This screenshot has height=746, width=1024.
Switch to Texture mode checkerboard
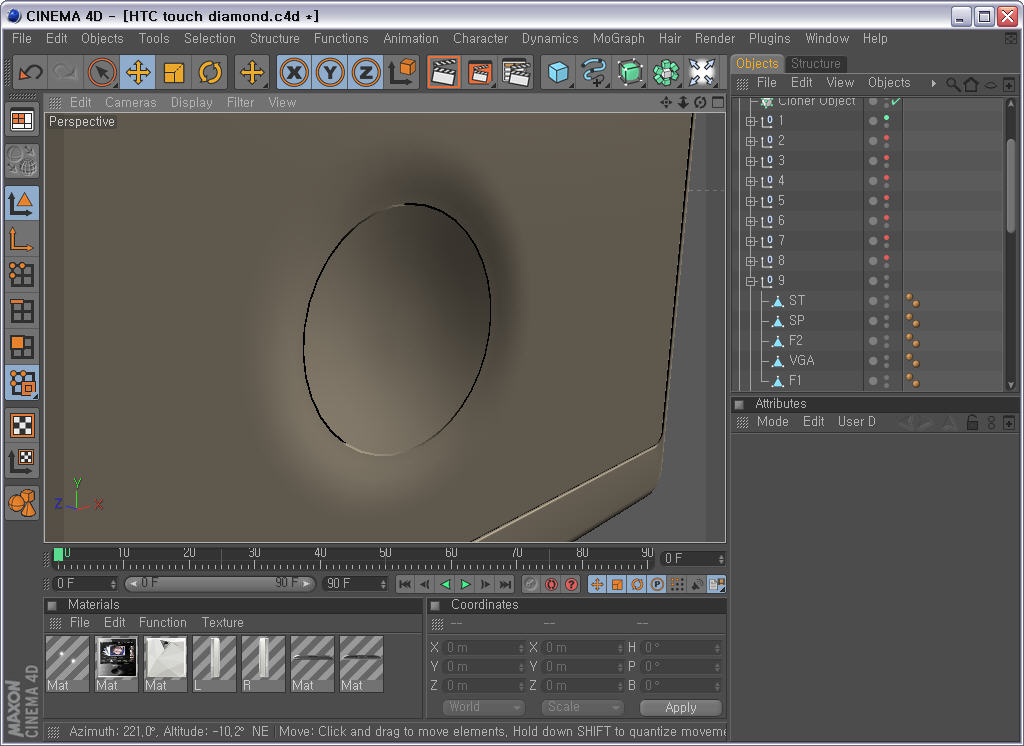pos(22,426)
